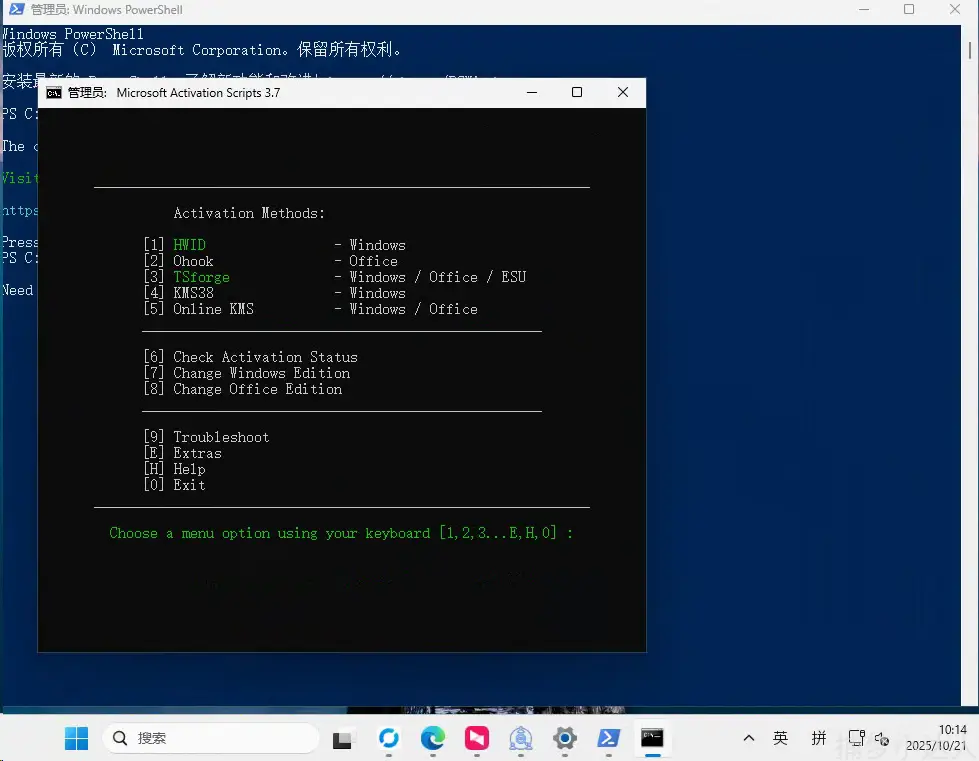
Task: Click the Windows Start button
Action: pos(76,739)
